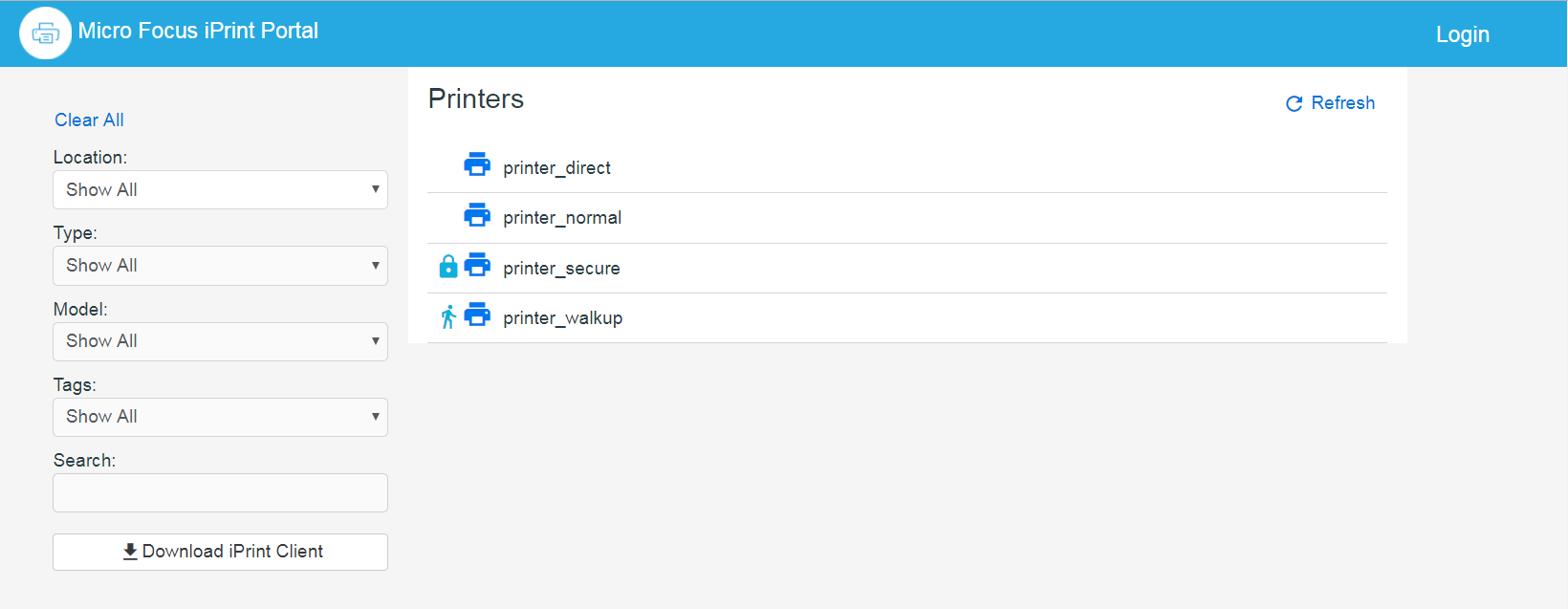The height and width of the screenshot is (609, 1568).
Task: Open the printer_secure list entry
Action: (561, 269)
